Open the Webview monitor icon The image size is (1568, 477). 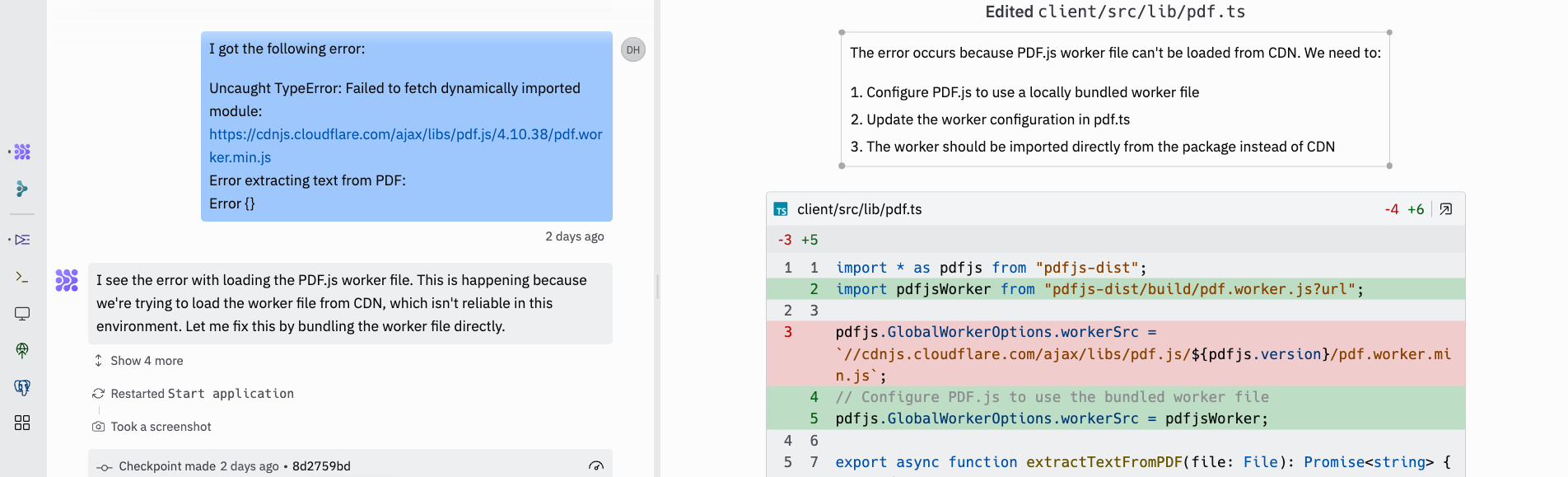[22, 314]
